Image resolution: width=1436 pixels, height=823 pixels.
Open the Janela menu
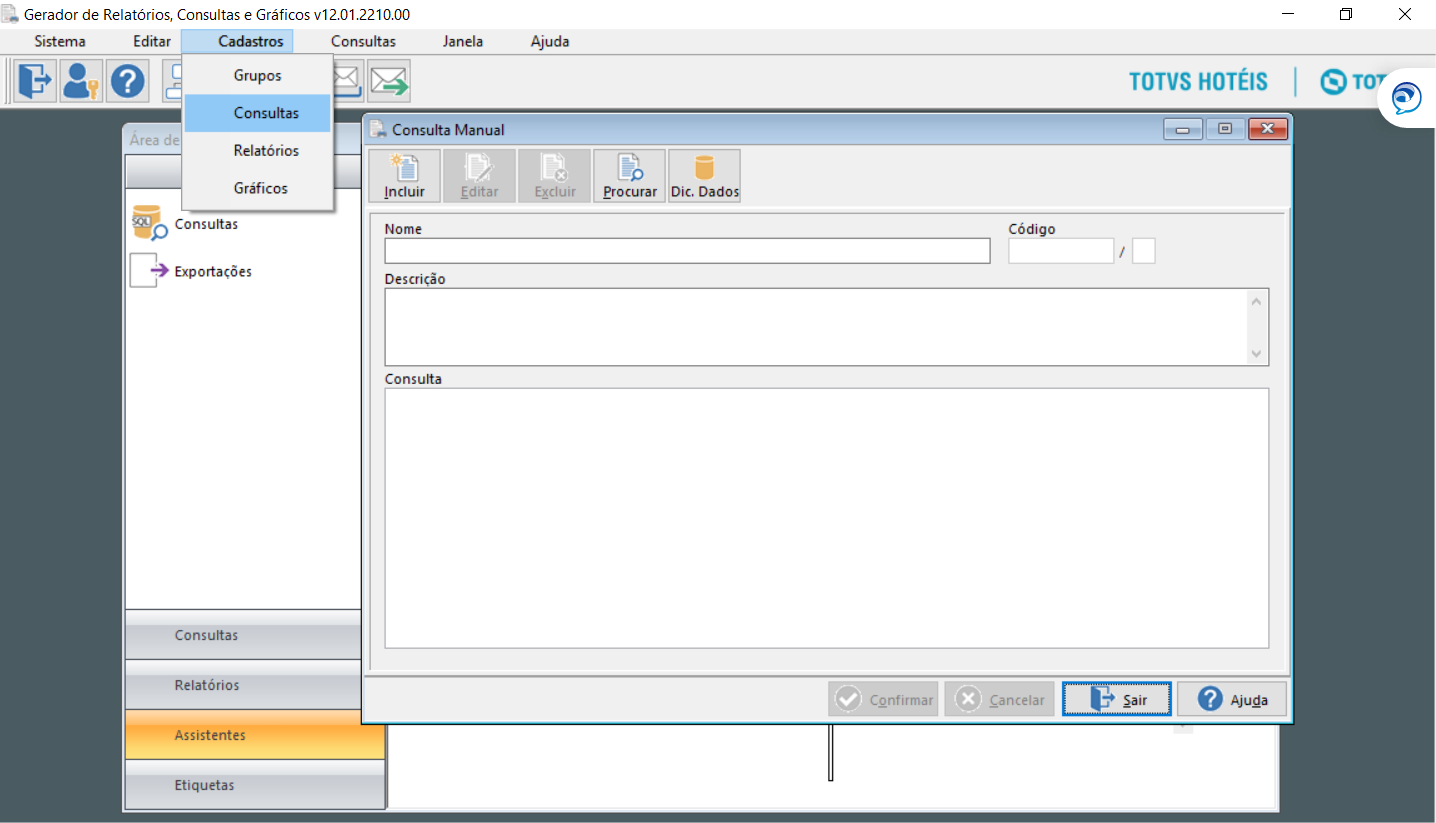click(x=463, y=41)
